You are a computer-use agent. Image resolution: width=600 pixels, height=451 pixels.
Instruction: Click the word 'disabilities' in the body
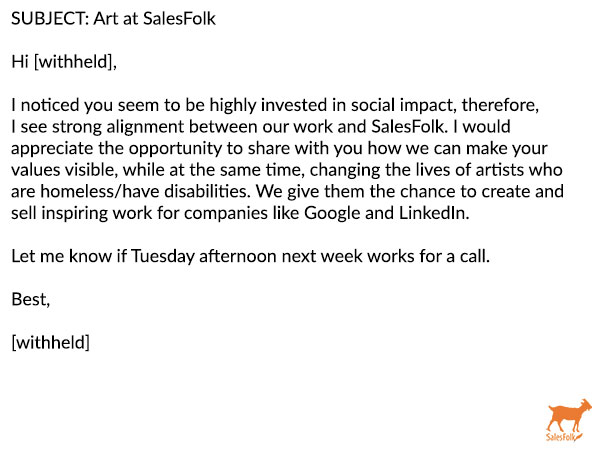pos(205,191)
